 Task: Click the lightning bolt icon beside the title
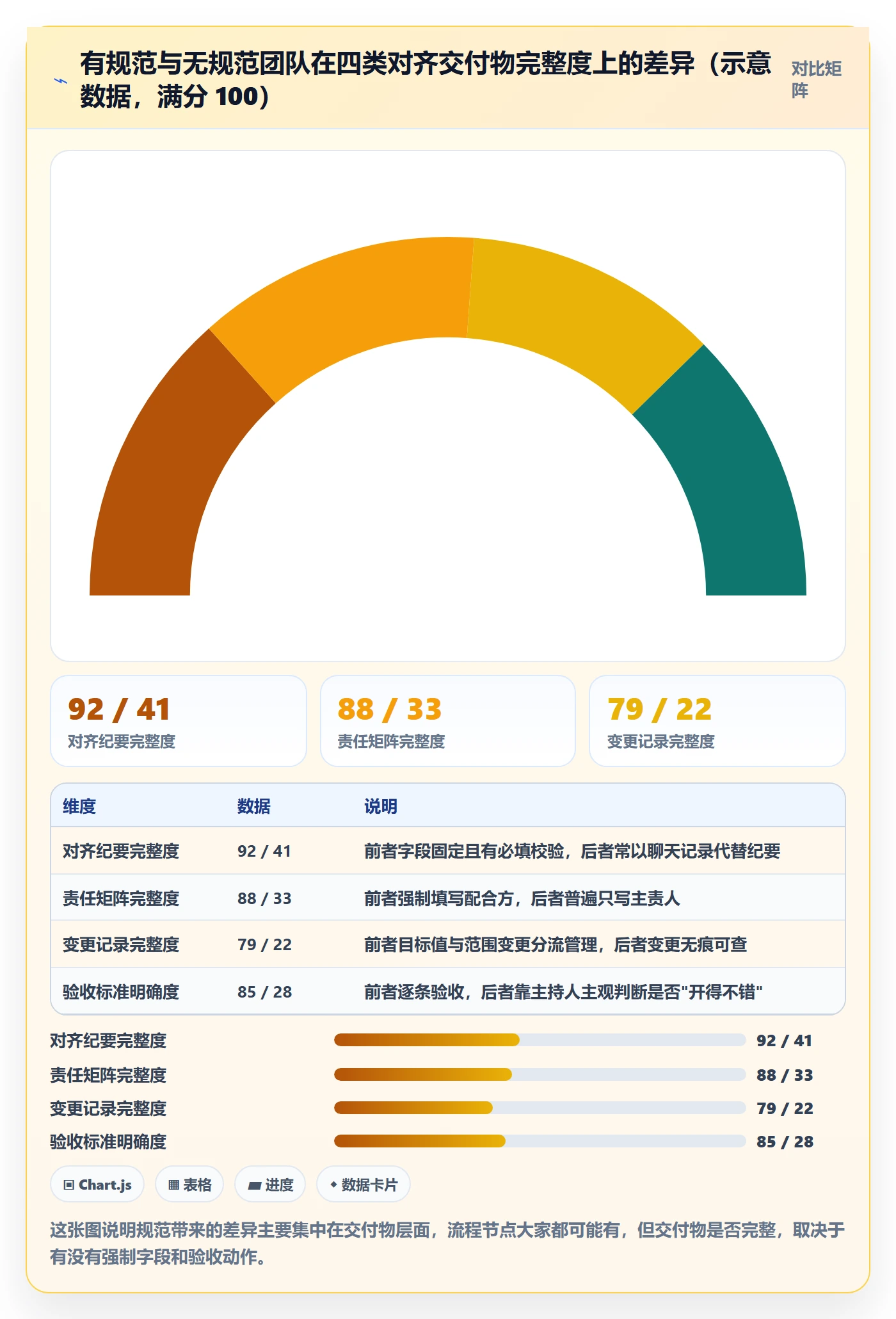tap(61, 81)
